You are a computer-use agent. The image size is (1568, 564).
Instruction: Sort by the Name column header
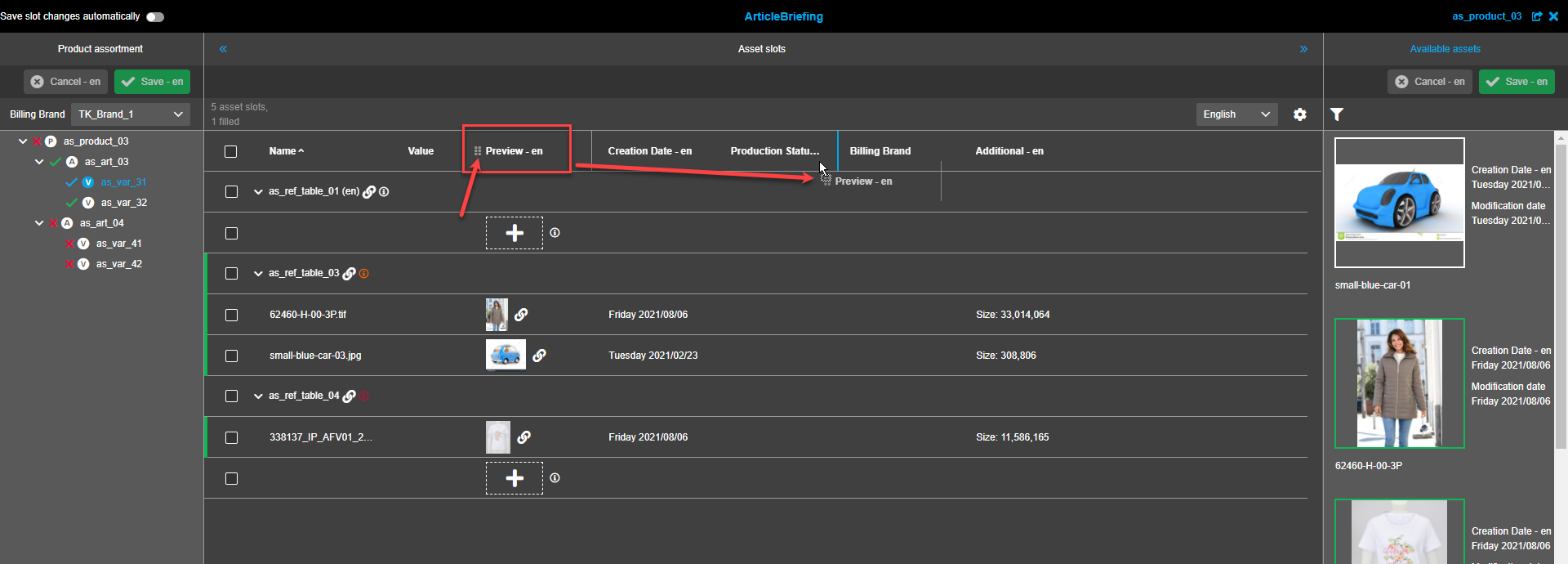[287, 151]
